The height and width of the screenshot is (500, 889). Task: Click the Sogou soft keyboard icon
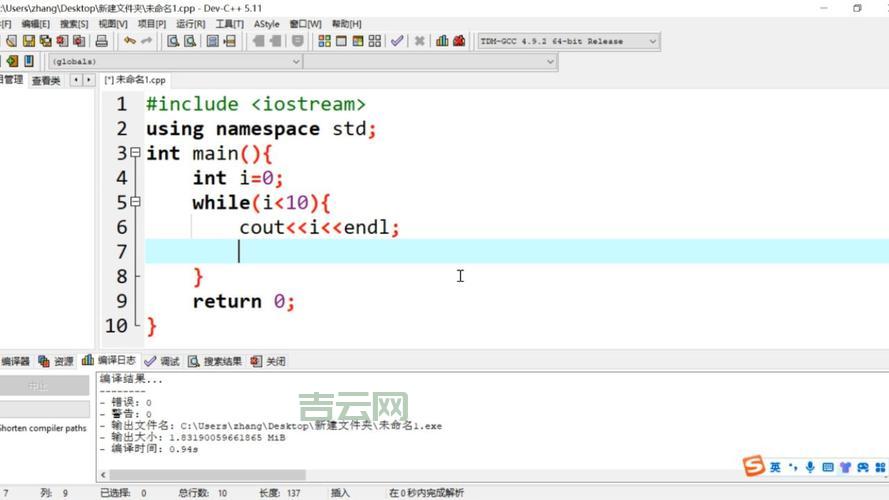(x=828, y=467)
